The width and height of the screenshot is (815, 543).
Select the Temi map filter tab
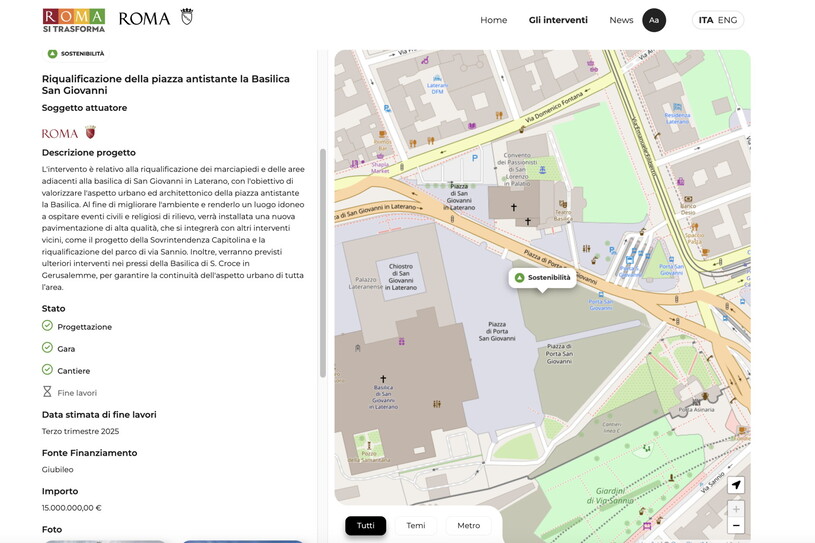coord(416,525)
